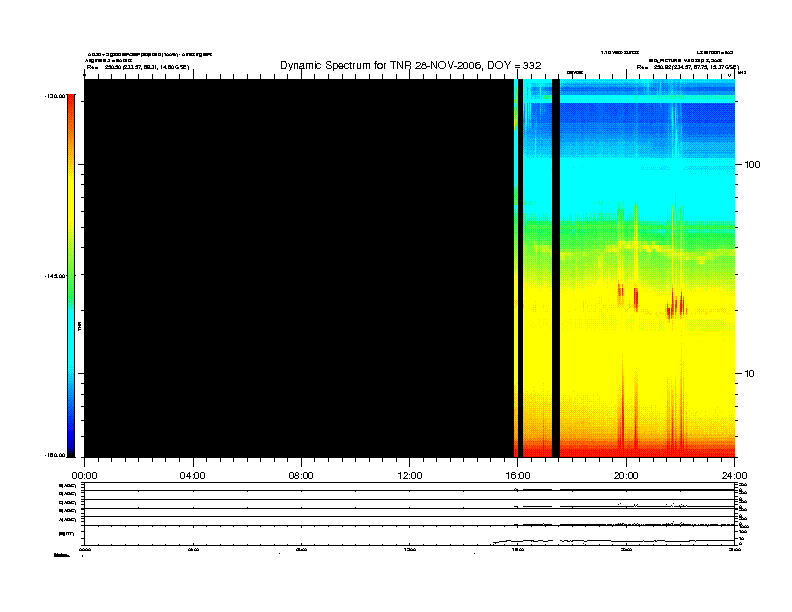Image resolution: width=792 pixels, height=612 pixels.
Task: Click the 16:00 time axis label
Action: click(x=518, y=476)
